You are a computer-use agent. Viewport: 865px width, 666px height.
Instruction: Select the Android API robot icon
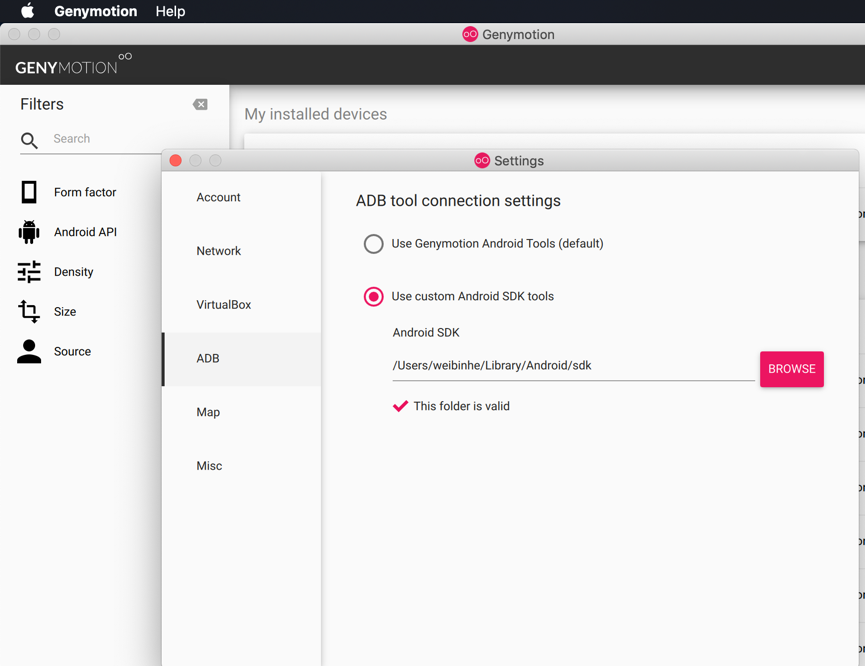click(x=29, y=232)
